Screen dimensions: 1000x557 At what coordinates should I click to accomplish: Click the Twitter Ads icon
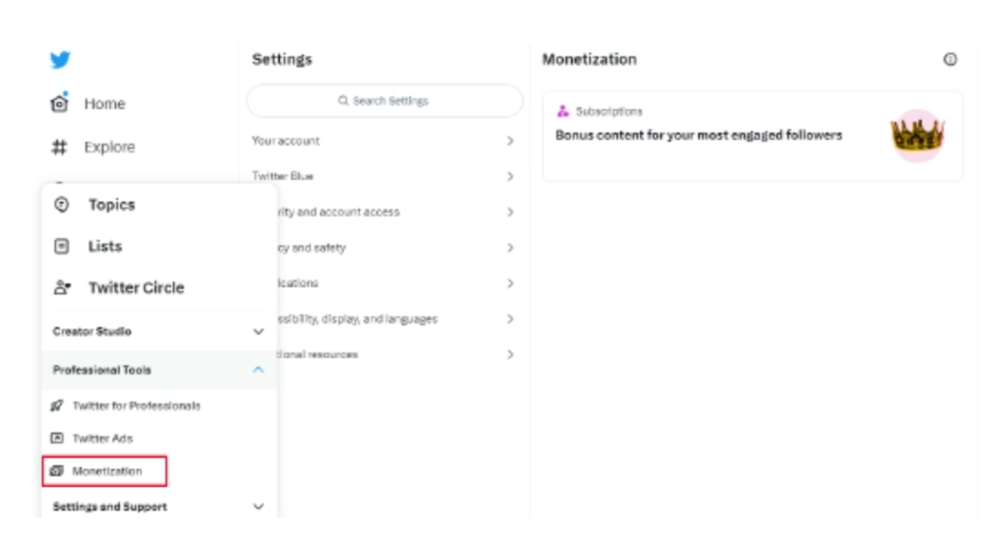tap(57, 438)
